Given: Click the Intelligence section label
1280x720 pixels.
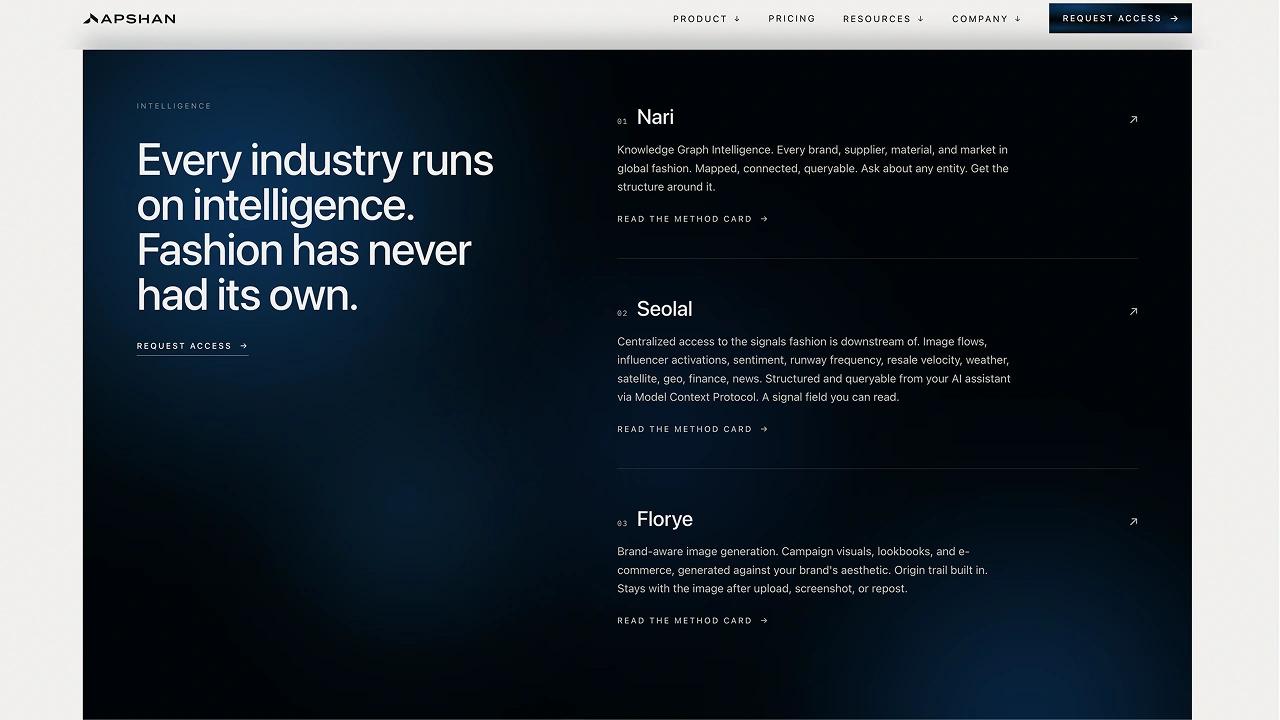Looking at the screenshot, I should tap(174, 106).
